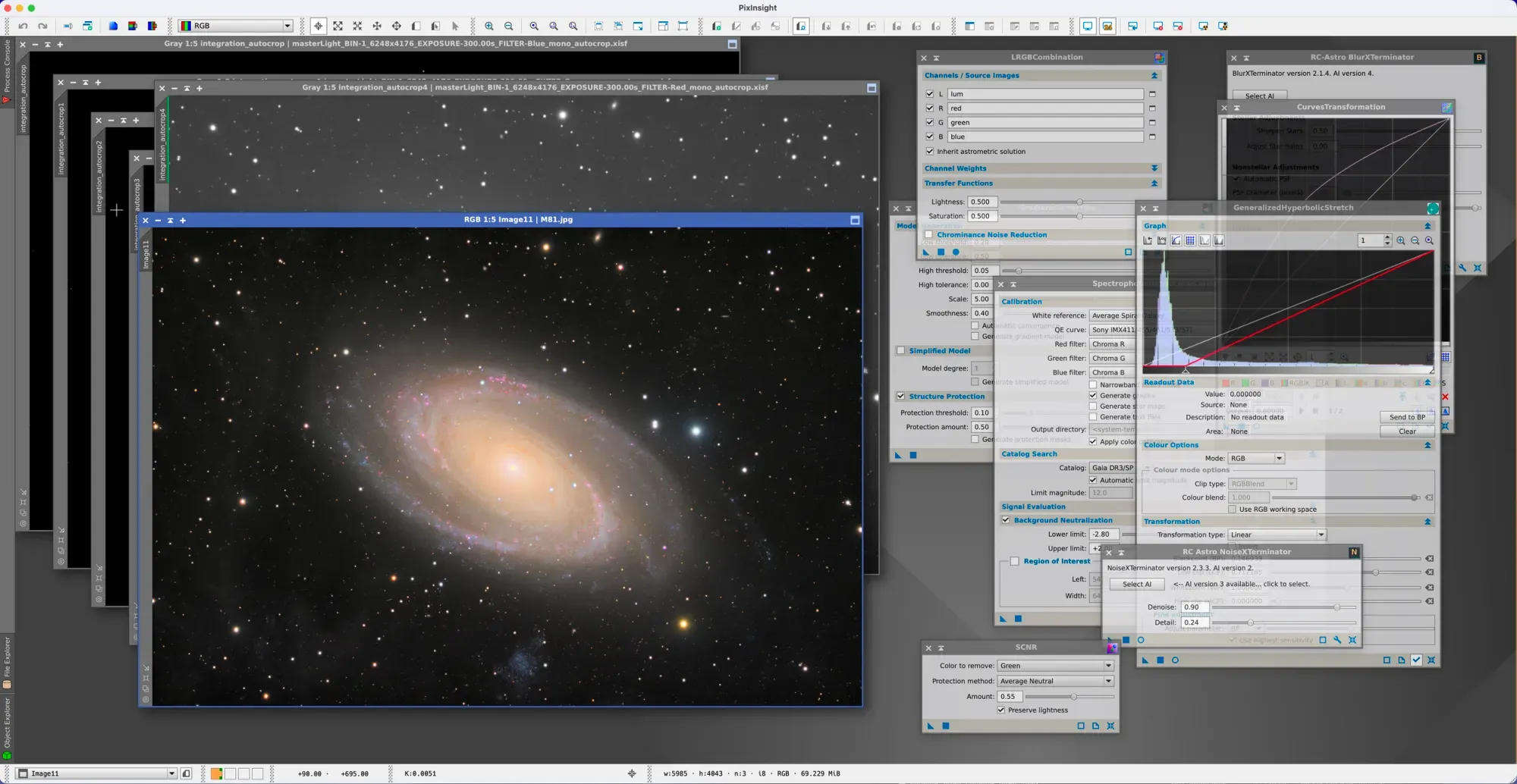Enable the Region of Interest checkbox

coord(1014,561)
